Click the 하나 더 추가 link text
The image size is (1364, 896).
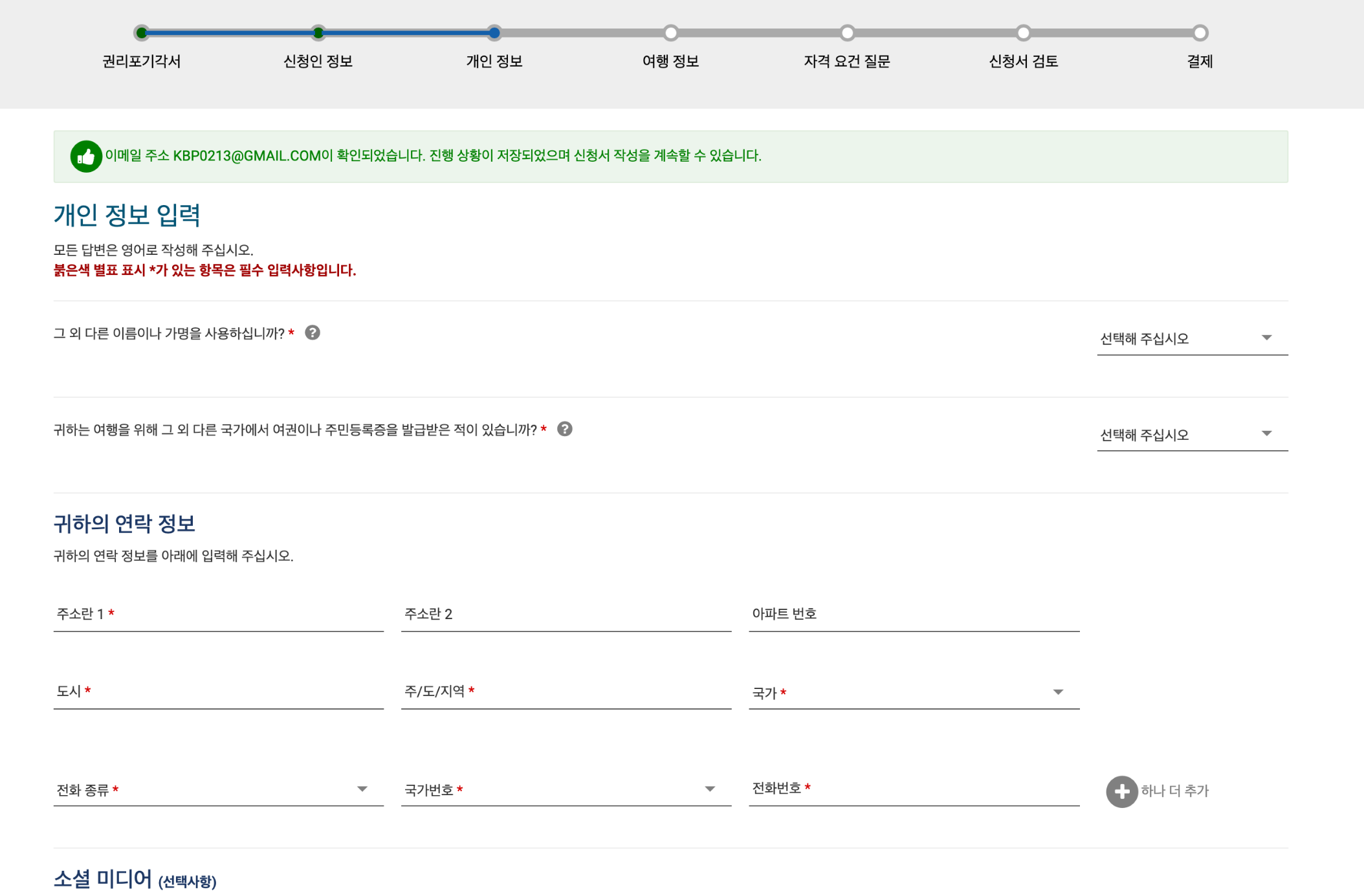[1174, 791]
